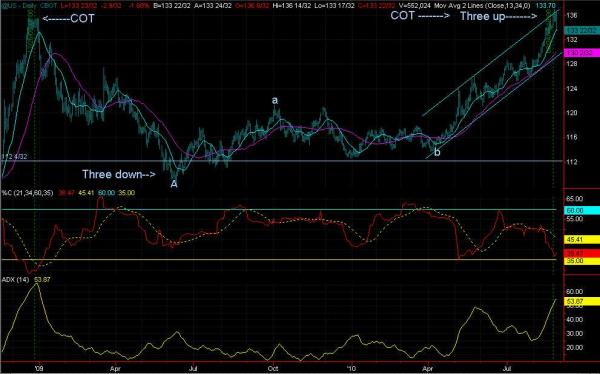Click the uppercase "A" wave label at the chart low

click(174, 184)
